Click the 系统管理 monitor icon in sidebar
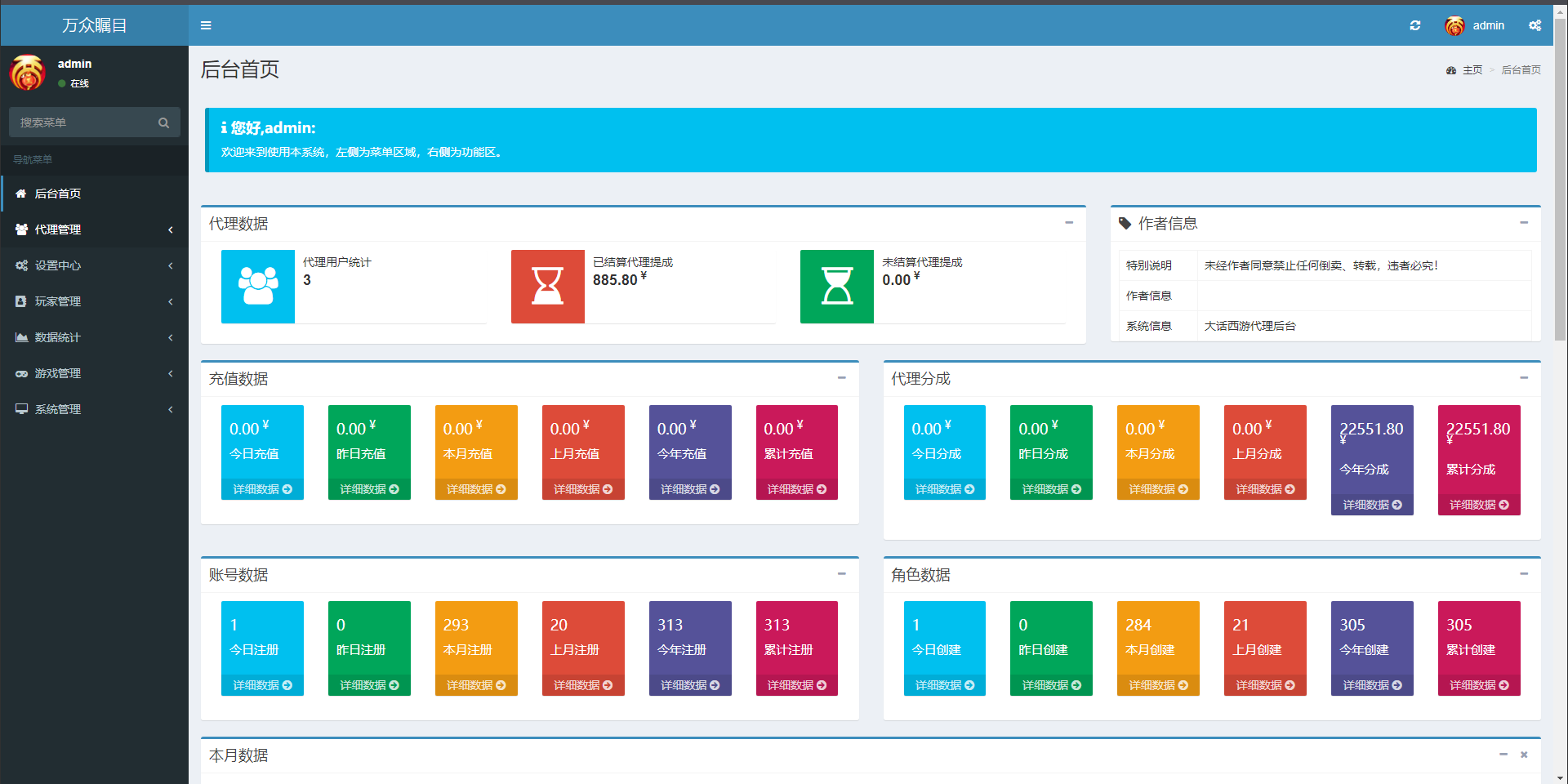The height and width of the screenshot is (784, 1568). [21, 409]
